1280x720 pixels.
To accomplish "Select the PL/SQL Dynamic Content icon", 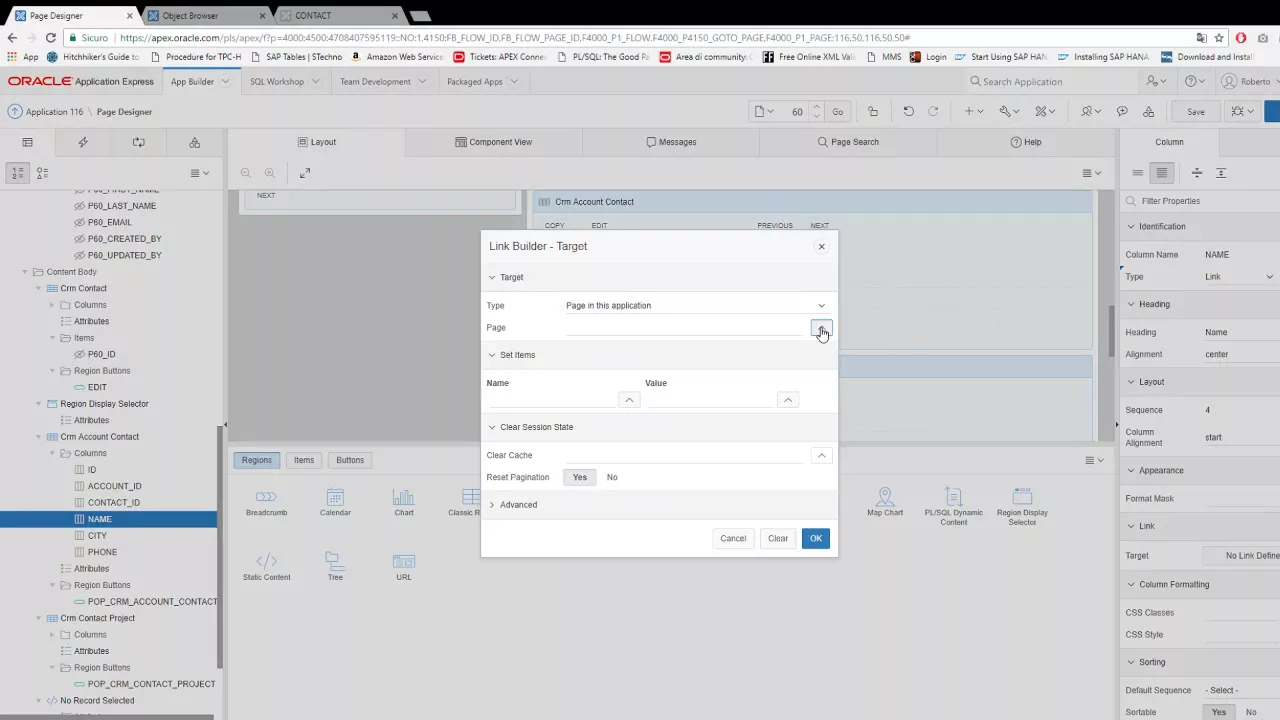I will pos(953,506).
